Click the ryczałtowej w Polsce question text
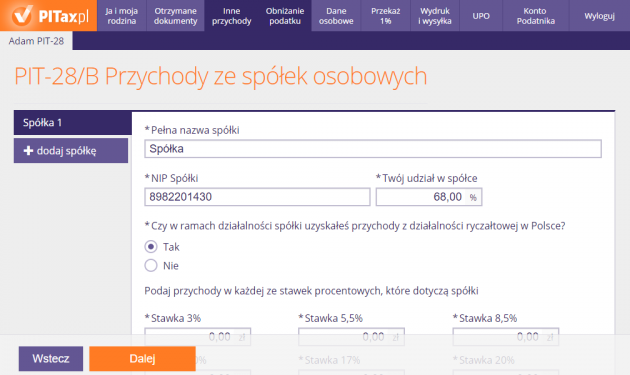Image resolution: width=630 pixels, height=375 pixels. [355, 226]
